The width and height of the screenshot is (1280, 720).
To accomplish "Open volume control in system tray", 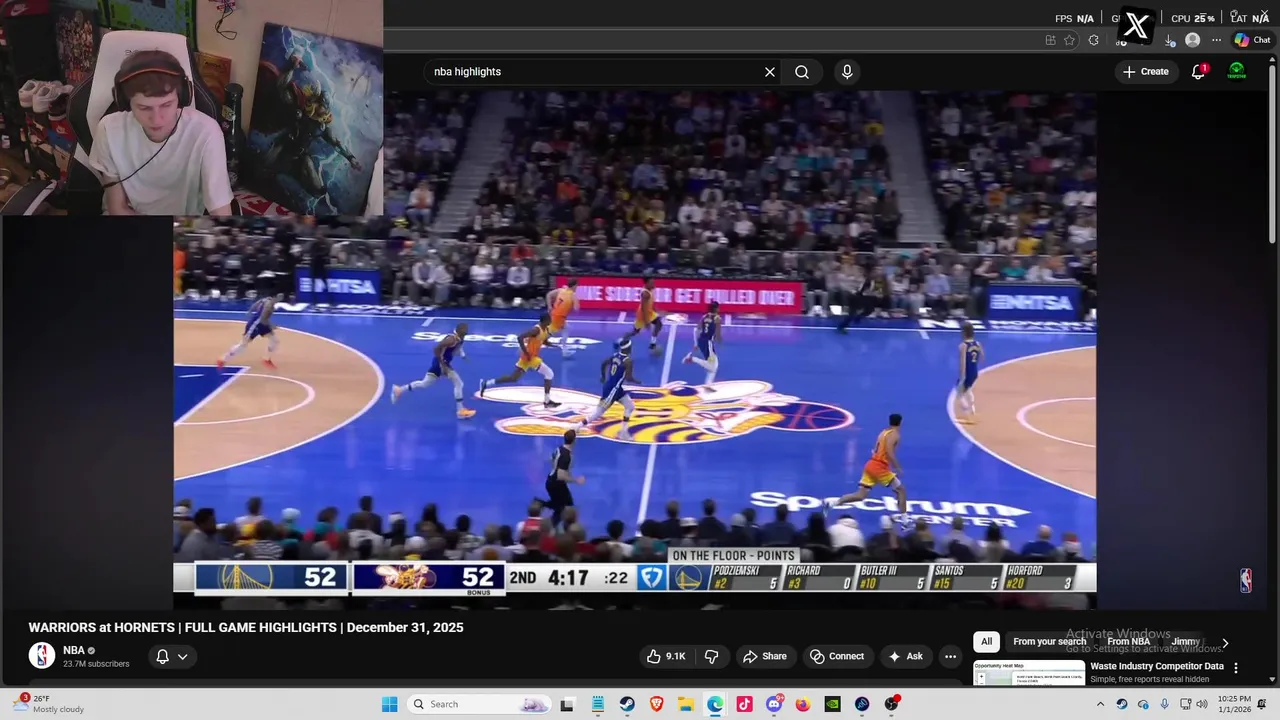I will point(1202,704).
